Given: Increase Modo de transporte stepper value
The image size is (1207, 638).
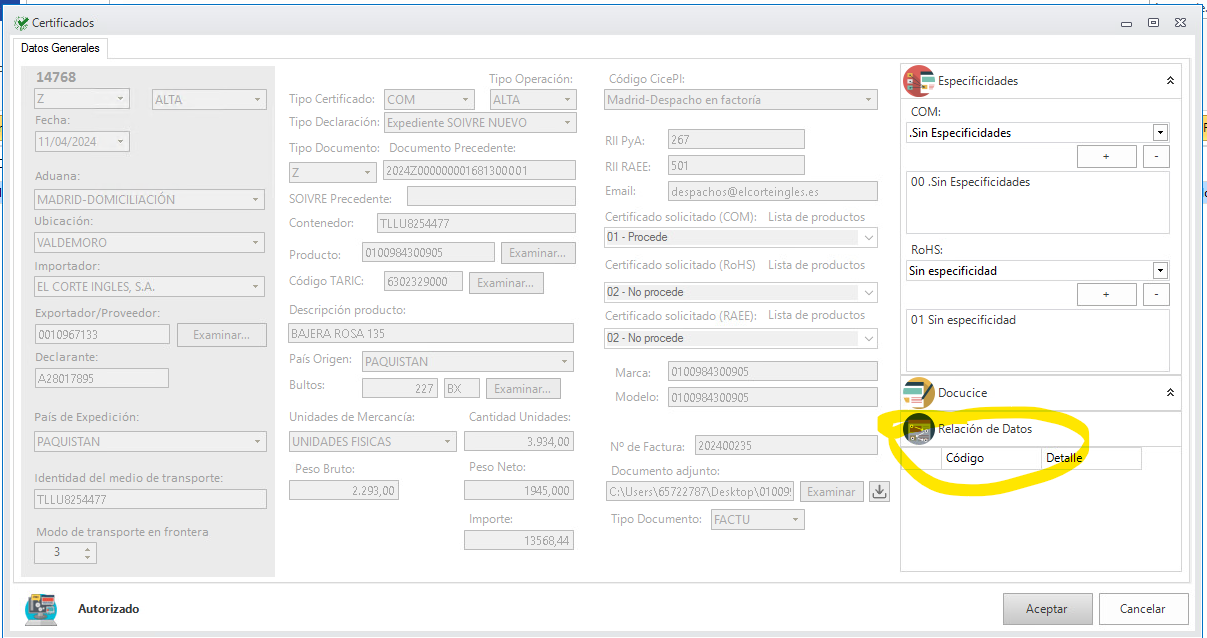Looking at the screenshot, I should click(88, 548).
